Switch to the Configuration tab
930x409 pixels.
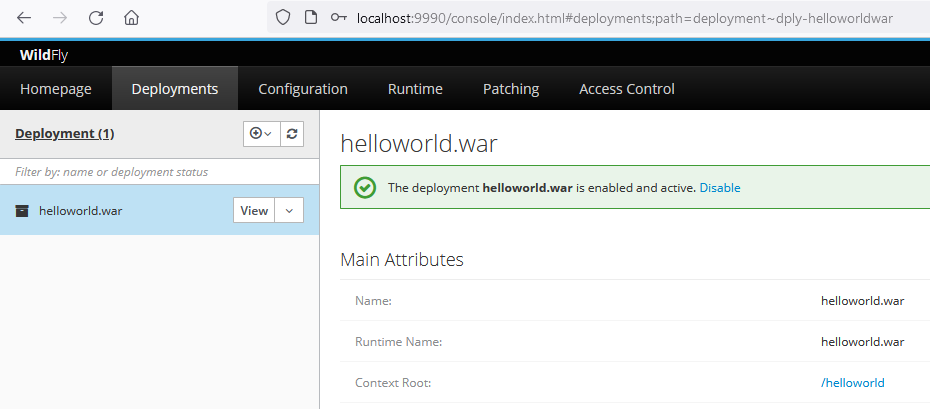(303, 89)
